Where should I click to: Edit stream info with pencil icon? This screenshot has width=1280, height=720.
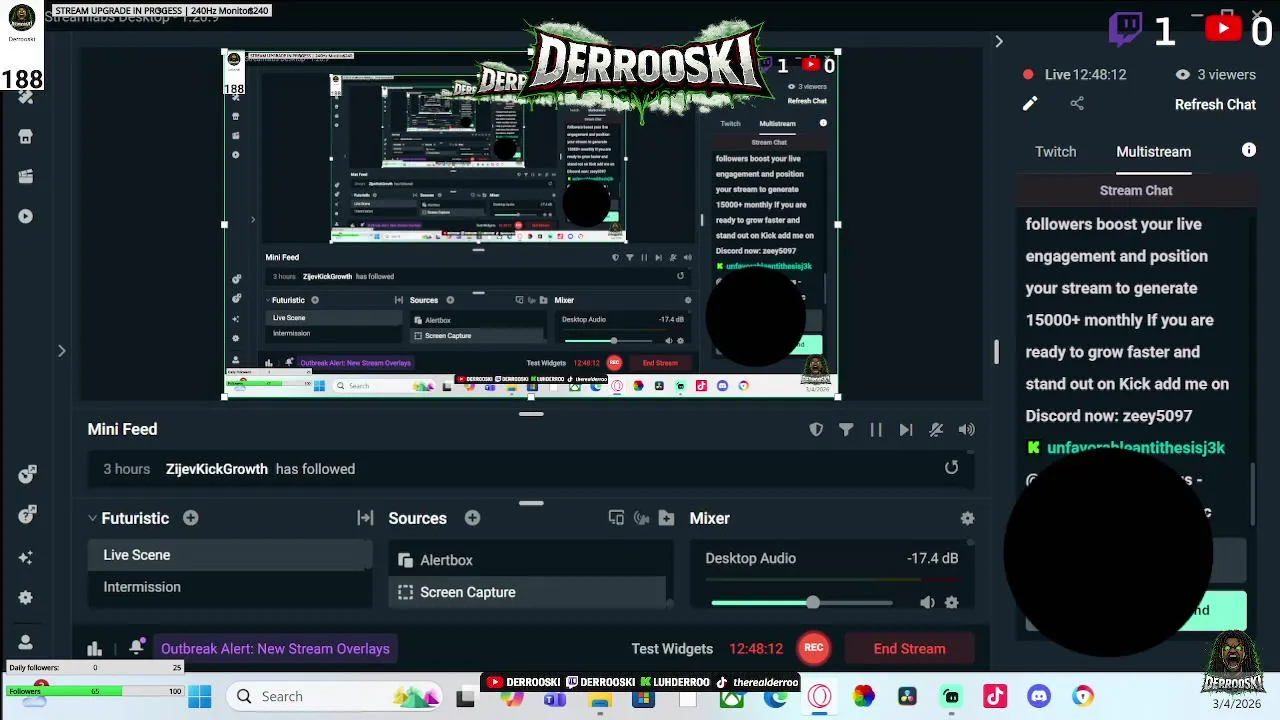click(x=1029, y=103)
